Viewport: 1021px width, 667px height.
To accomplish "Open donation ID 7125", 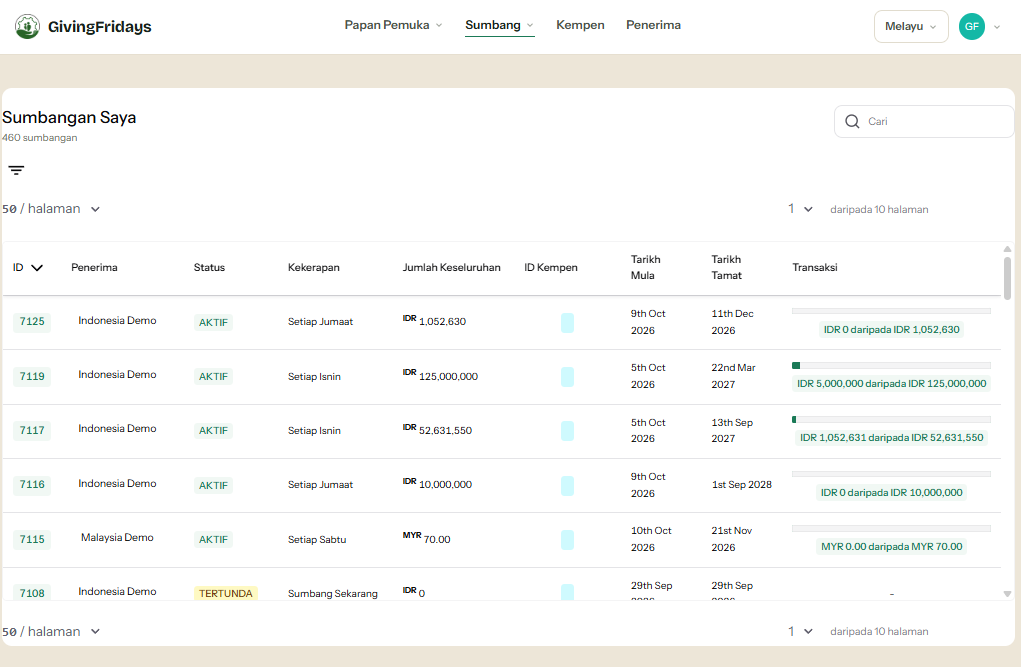I will coord(32,322).
